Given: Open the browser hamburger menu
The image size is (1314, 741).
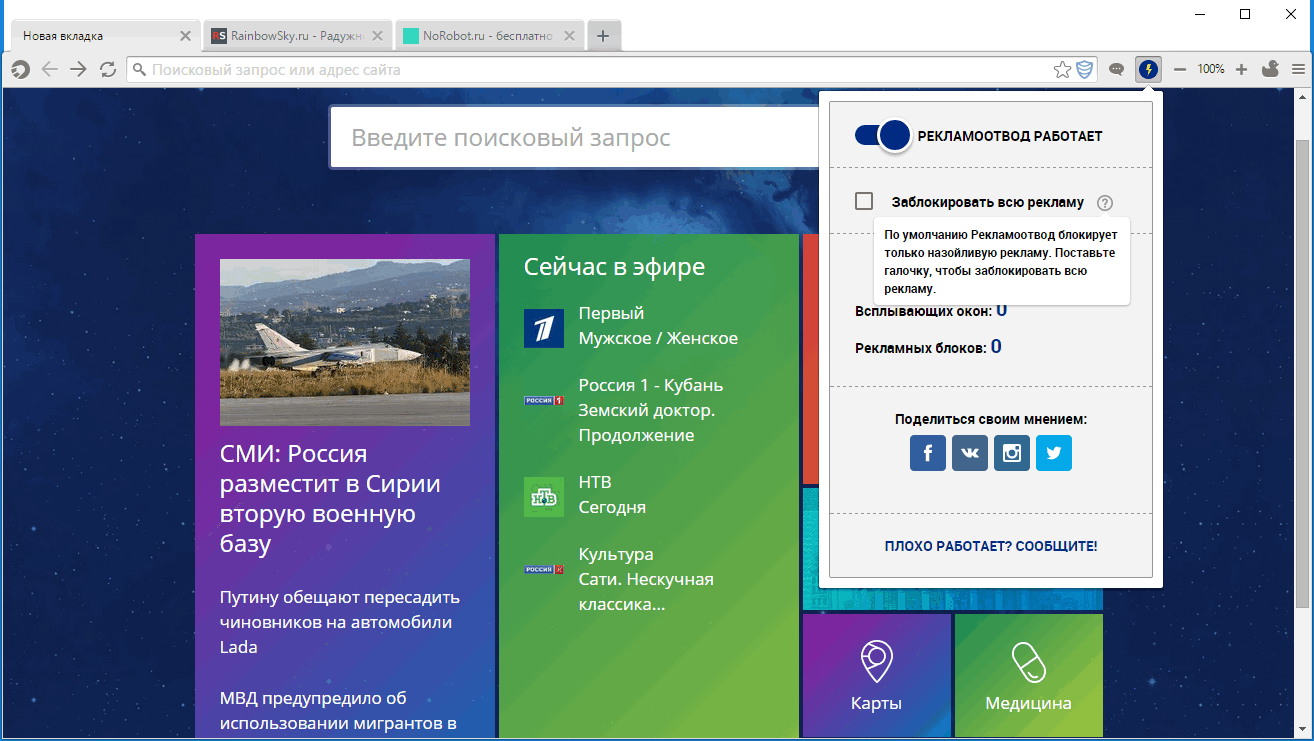Looking at the screenshot, I should [1298, 70].
